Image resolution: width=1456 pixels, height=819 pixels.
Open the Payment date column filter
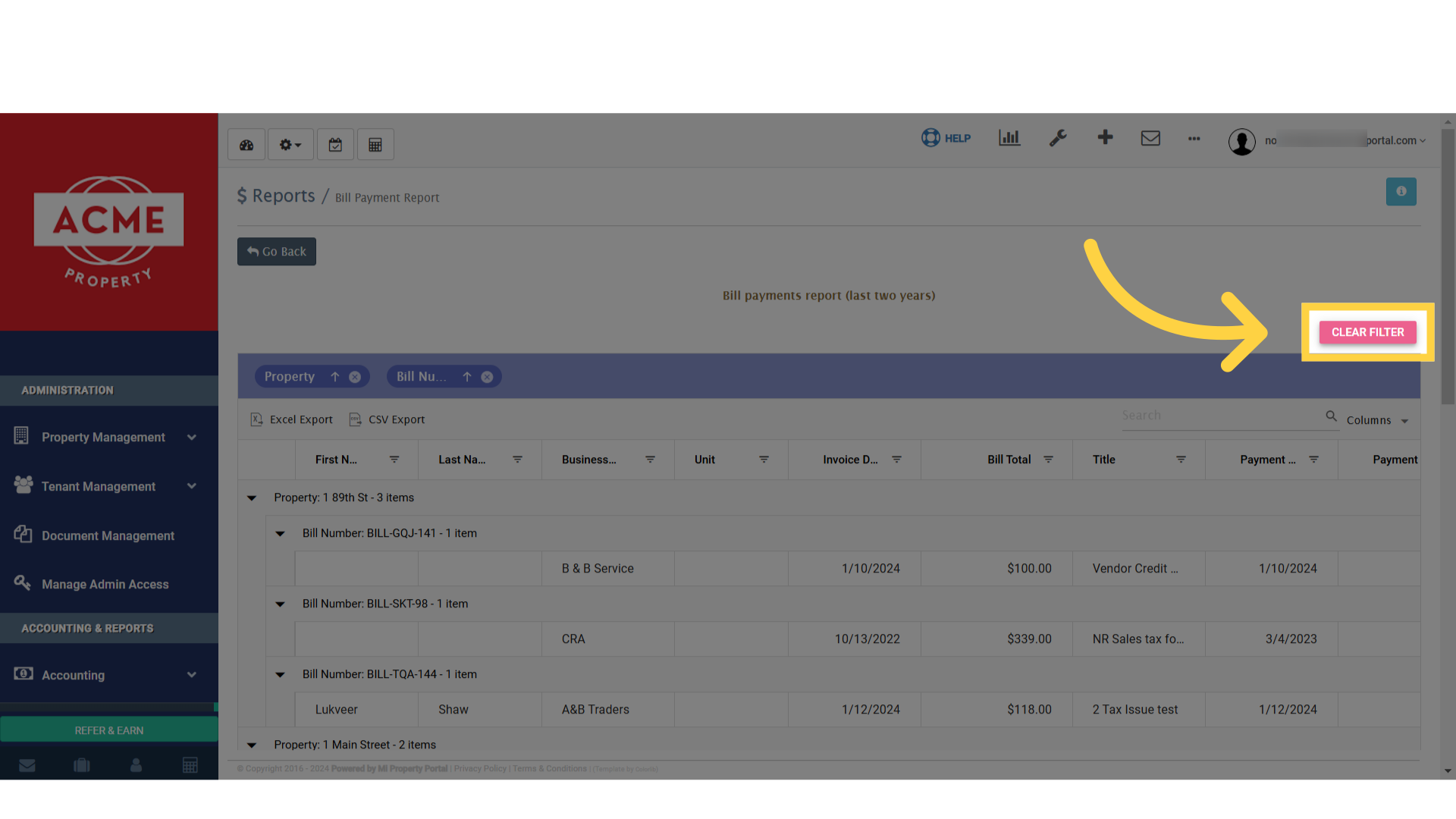click(x=1313, y=460)
